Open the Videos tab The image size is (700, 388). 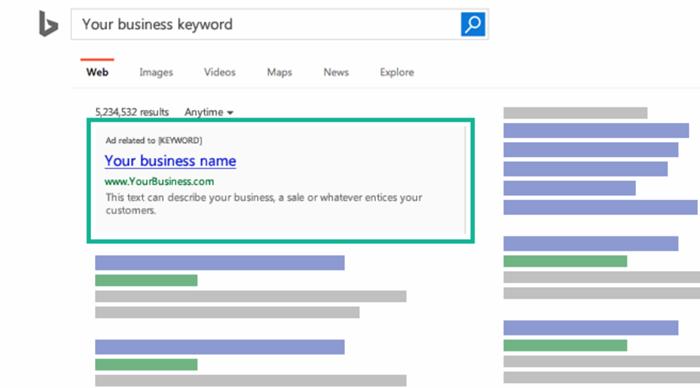pos(220,72)
